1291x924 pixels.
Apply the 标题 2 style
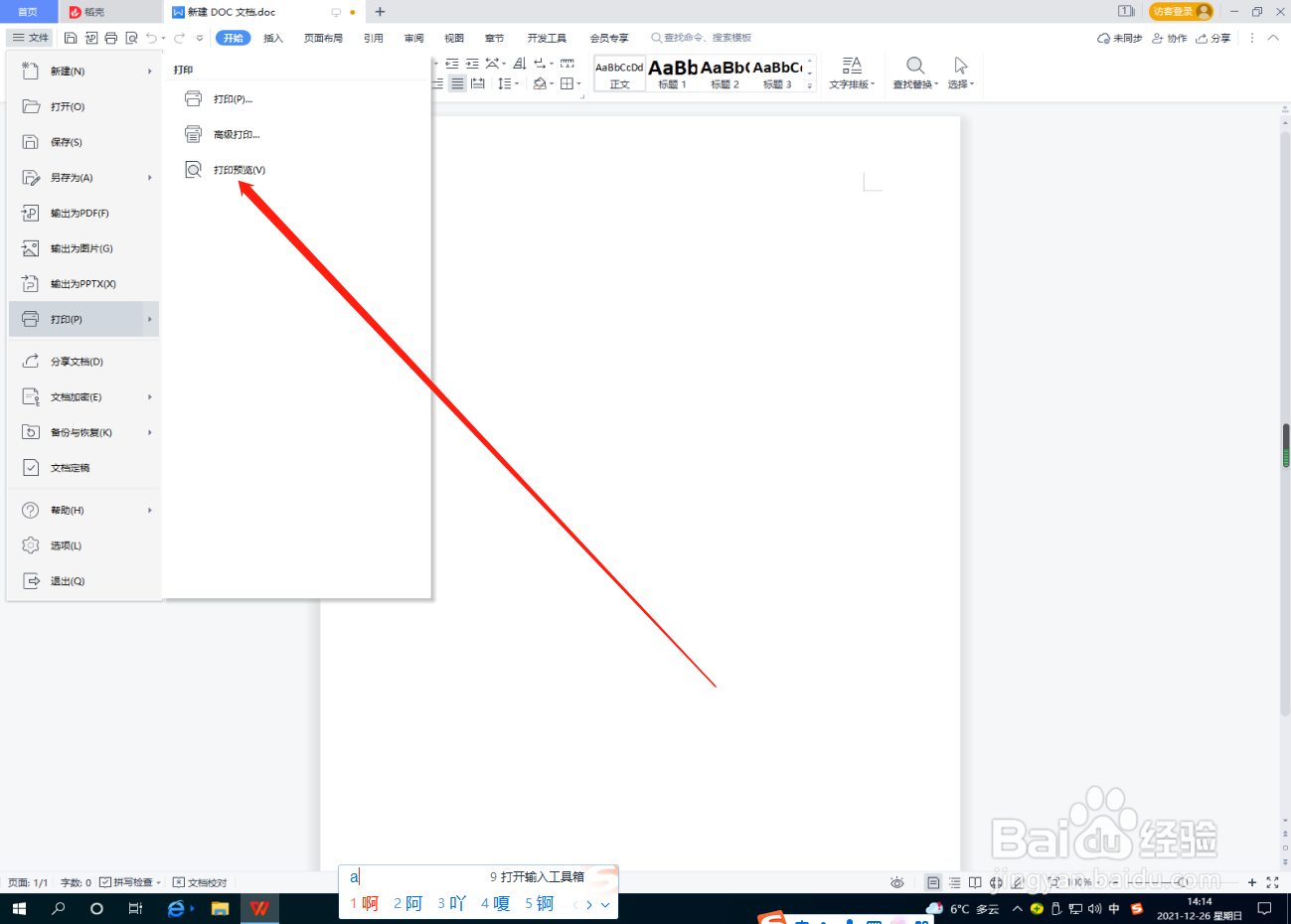pos(725,74)
